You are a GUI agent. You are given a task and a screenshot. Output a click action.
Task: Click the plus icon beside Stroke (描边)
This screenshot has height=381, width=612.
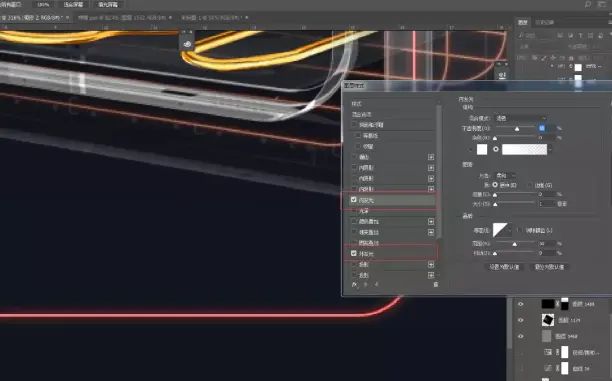point(431,157)
